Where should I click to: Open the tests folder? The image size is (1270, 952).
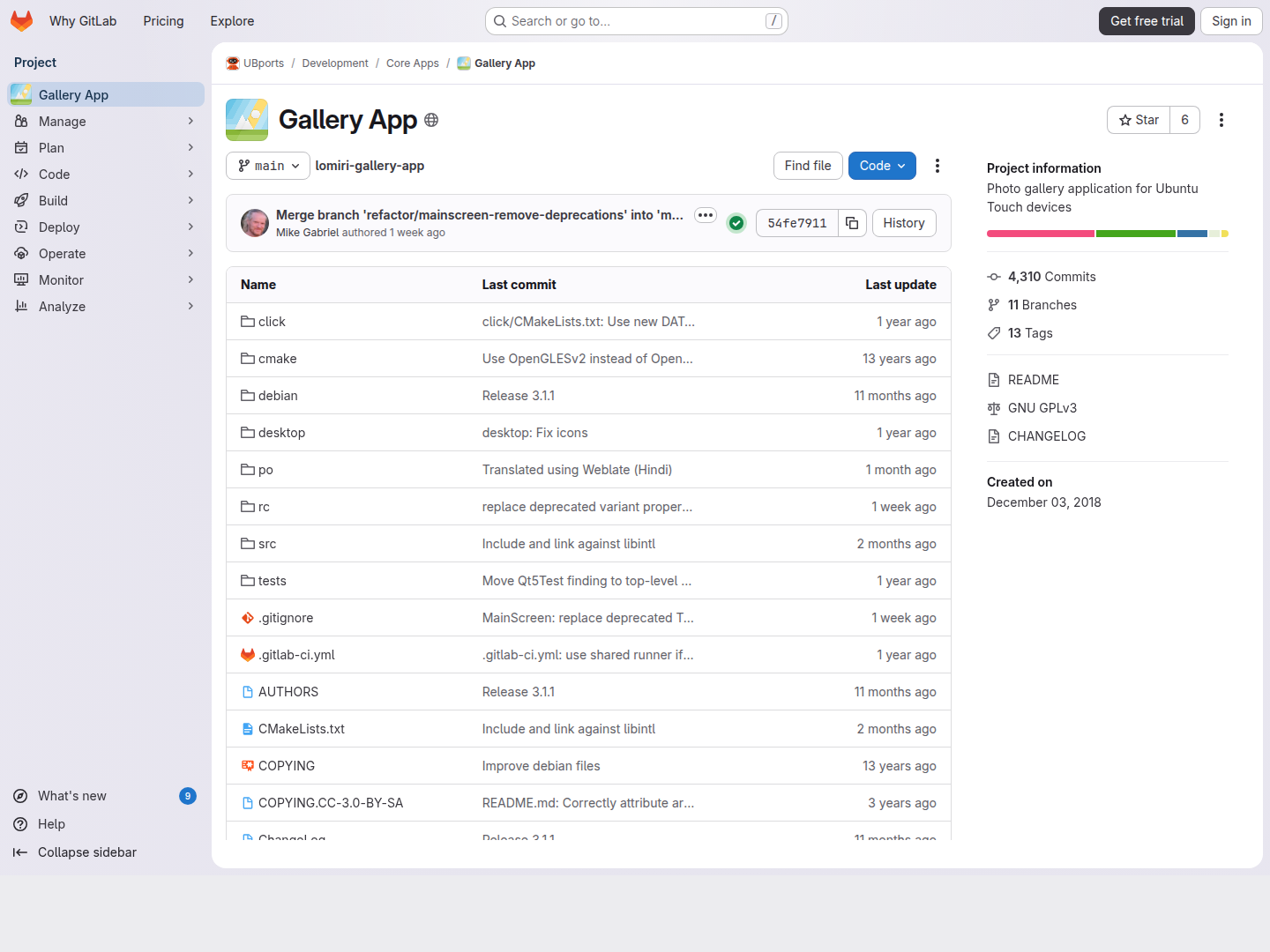tap(273, 581)
